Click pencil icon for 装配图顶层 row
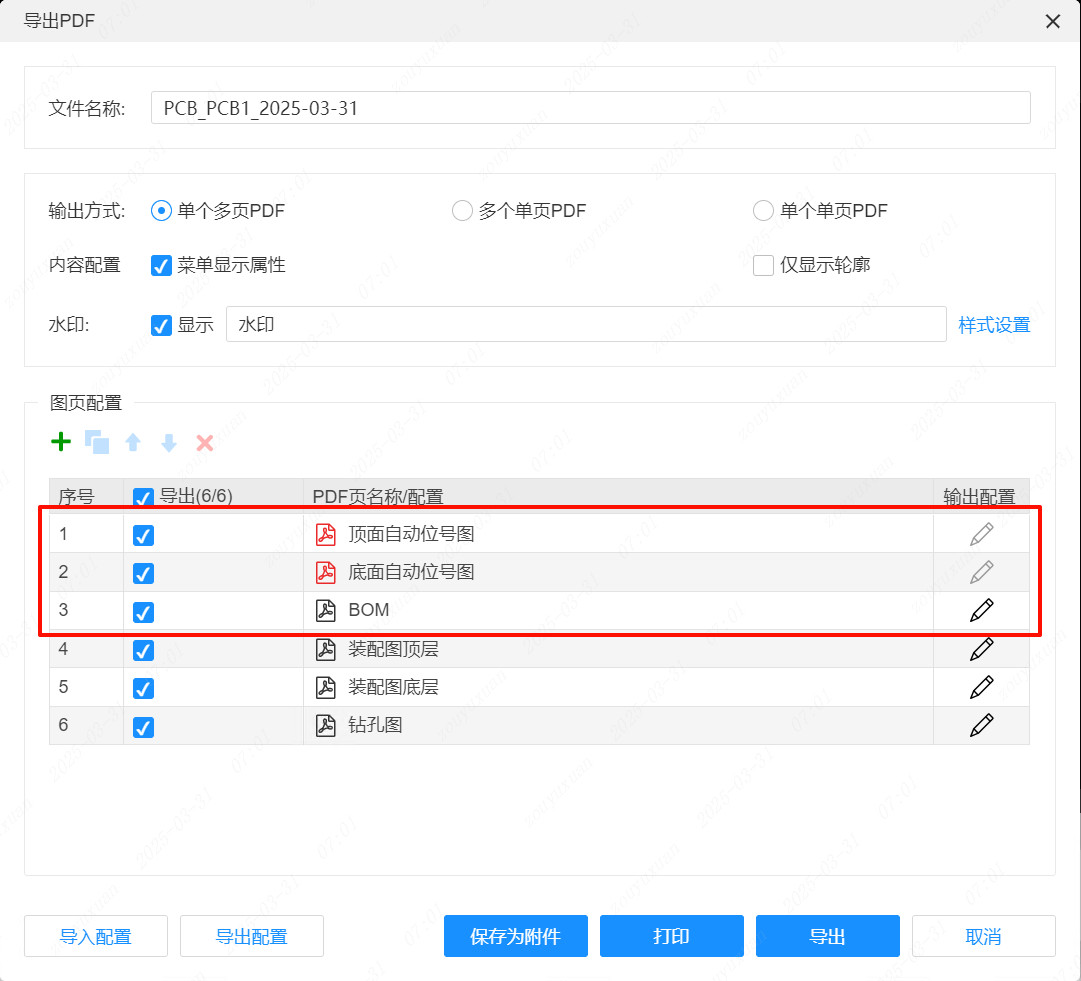1081x981 pixels. pos(981,649)
